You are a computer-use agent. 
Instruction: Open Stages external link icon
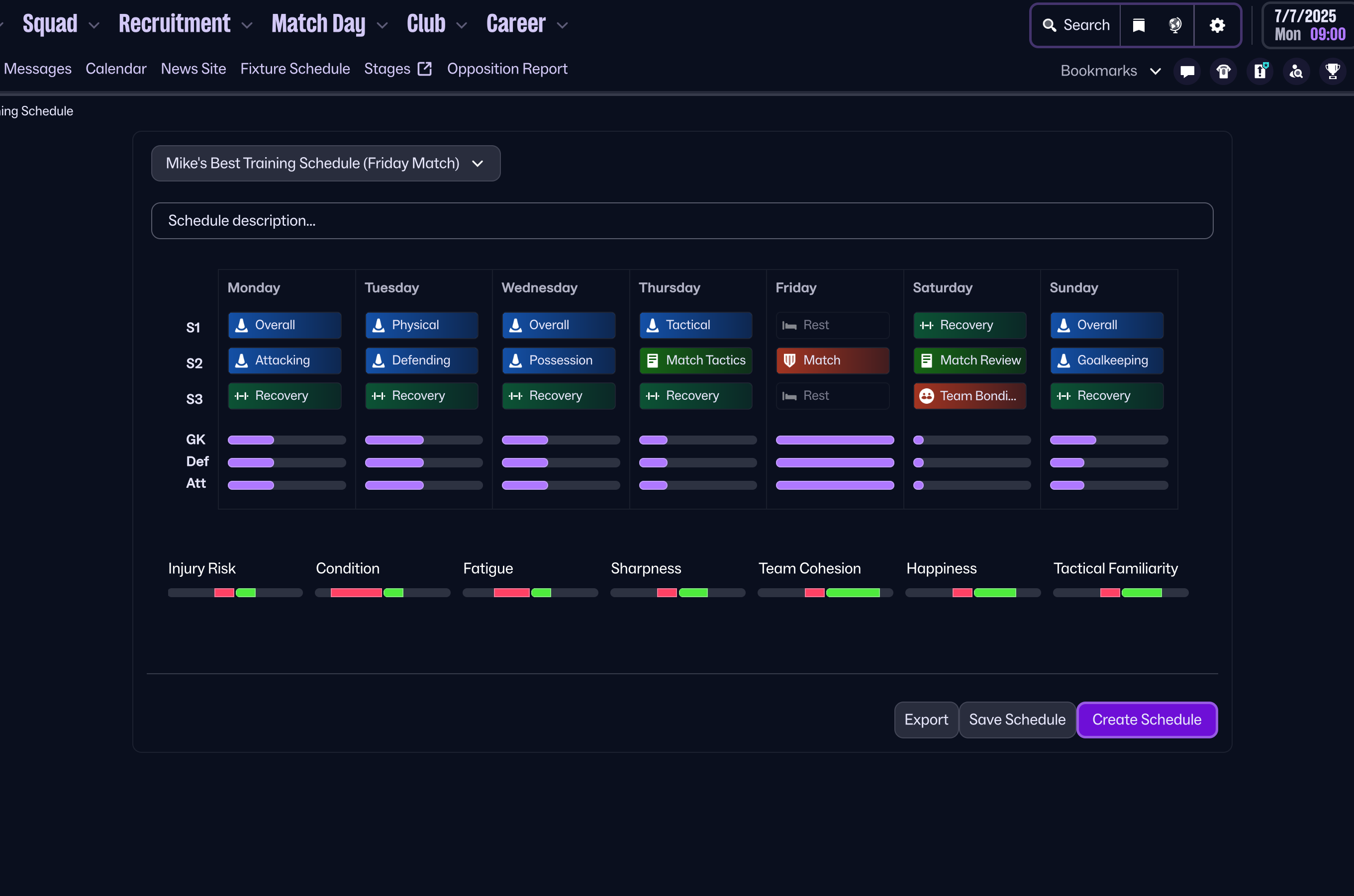coord(425,69)
